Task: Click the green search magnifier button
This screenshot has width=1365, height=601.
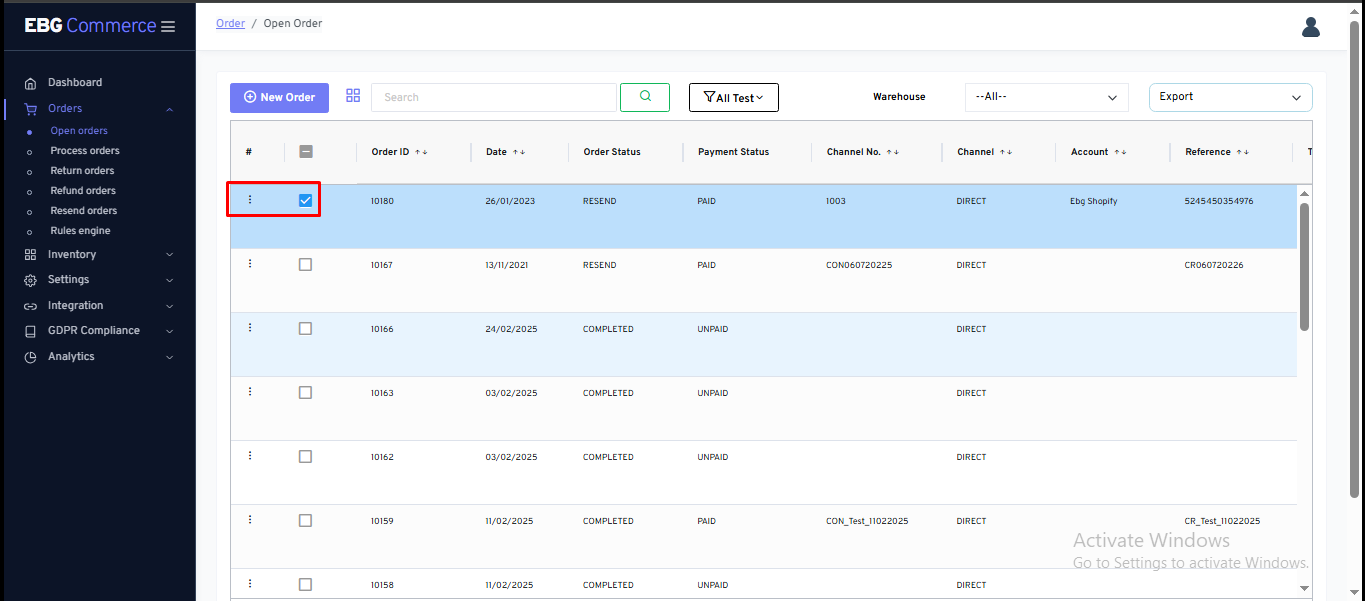Action: click(645, 97)
